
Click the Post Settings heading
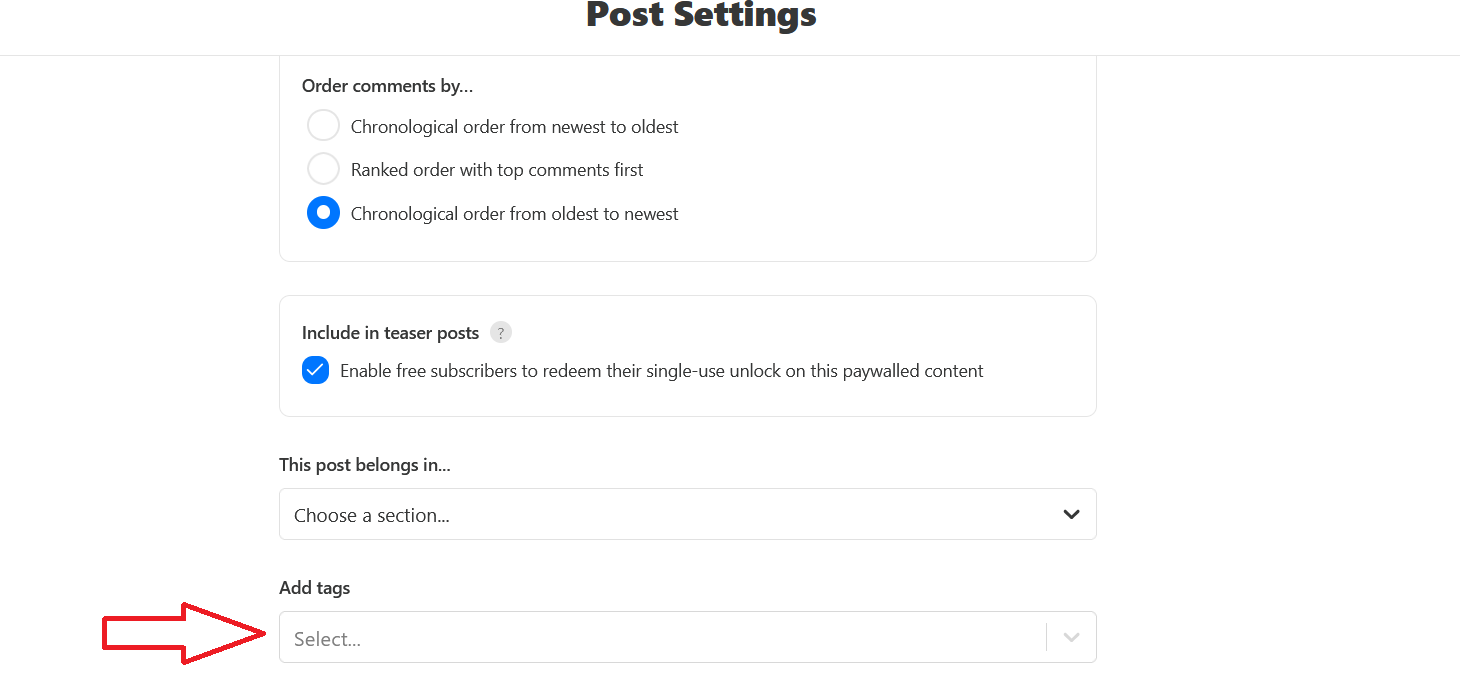pos(700,15)
